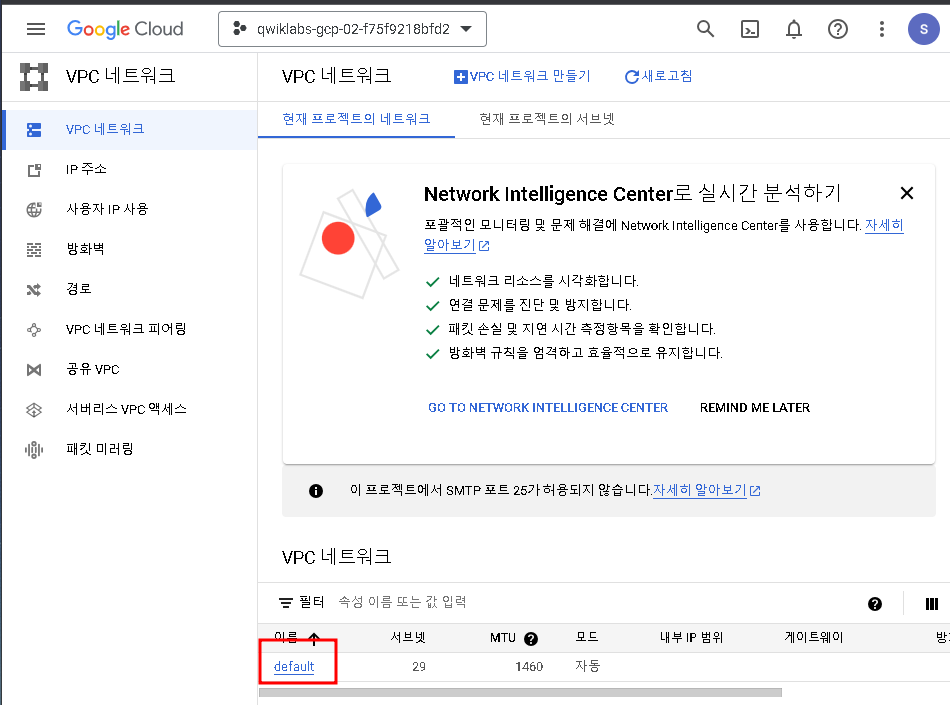The image size is (950, 705).
Task: Activate Cloud Shell terminal icon
Action: click(x=749, y=28)
